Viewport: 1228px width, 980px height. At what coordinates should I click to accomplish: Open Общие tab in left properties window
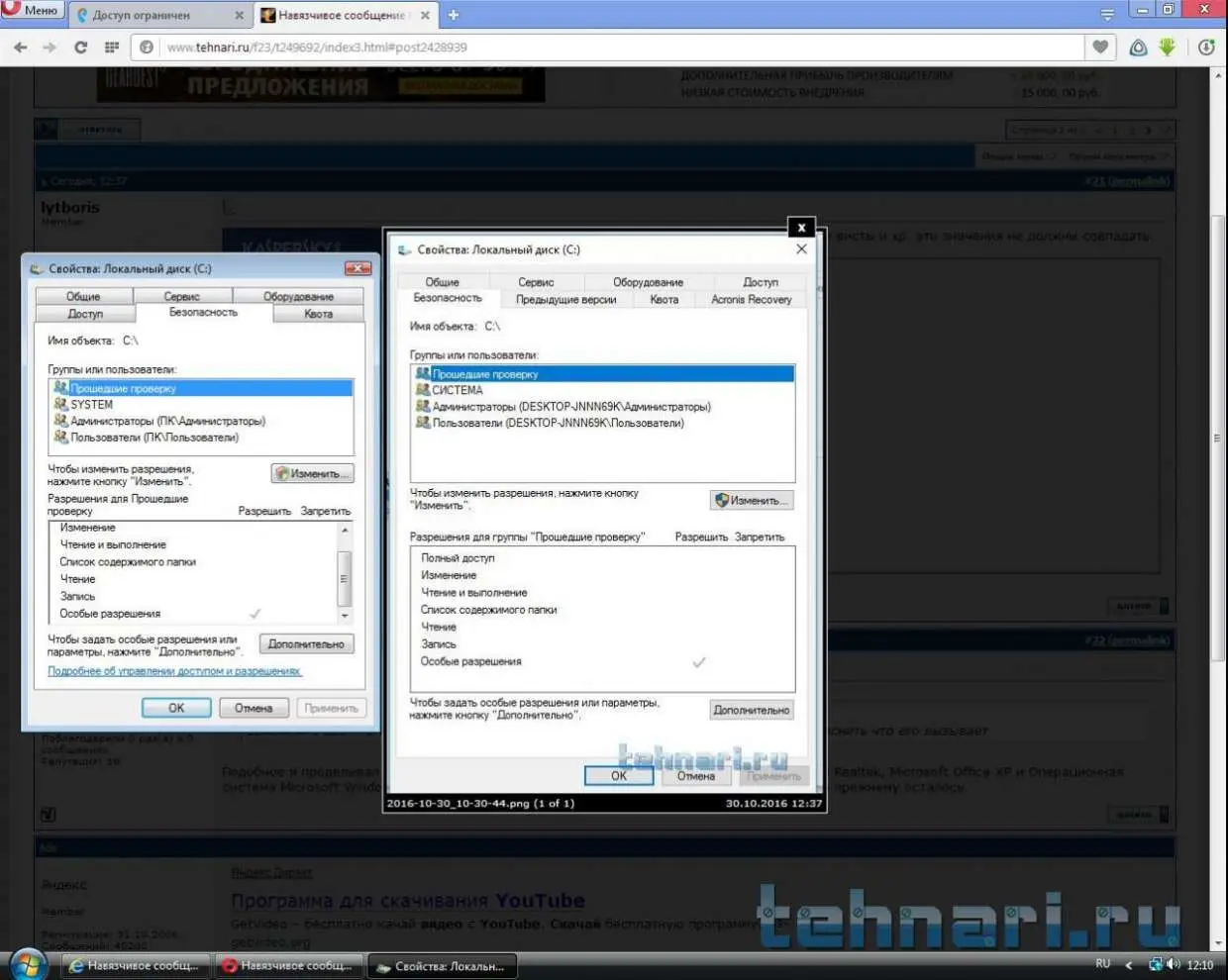tap(84, 296)
